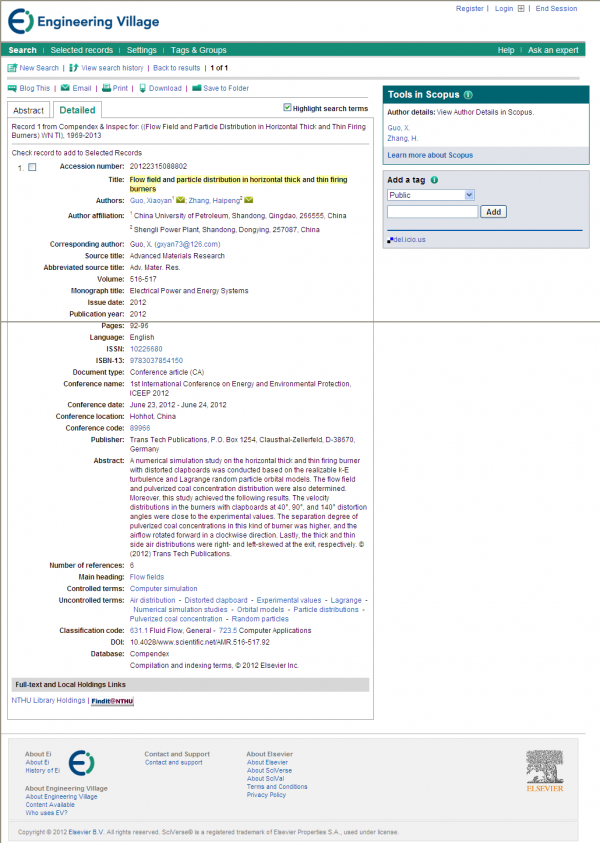Click the accession number 20122315088802
The width and height of the screenshot is (600, 843).
click(159, 166)
